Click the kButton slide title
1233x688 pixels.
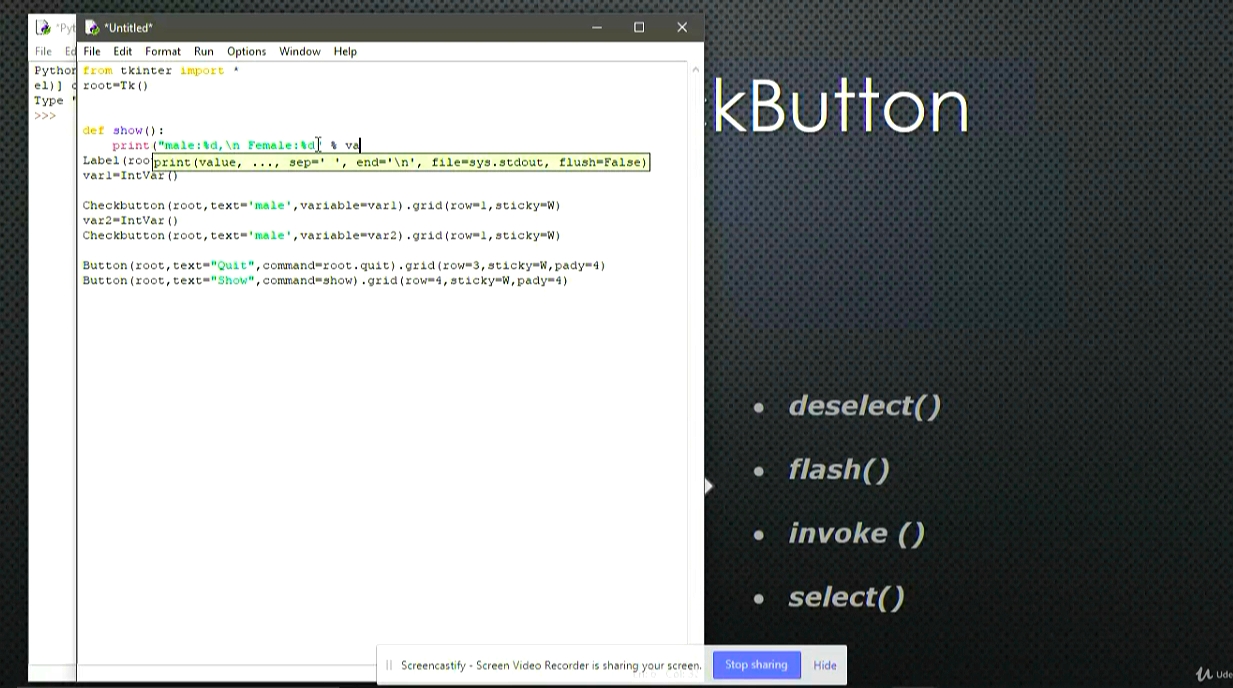tap(838, 106)
